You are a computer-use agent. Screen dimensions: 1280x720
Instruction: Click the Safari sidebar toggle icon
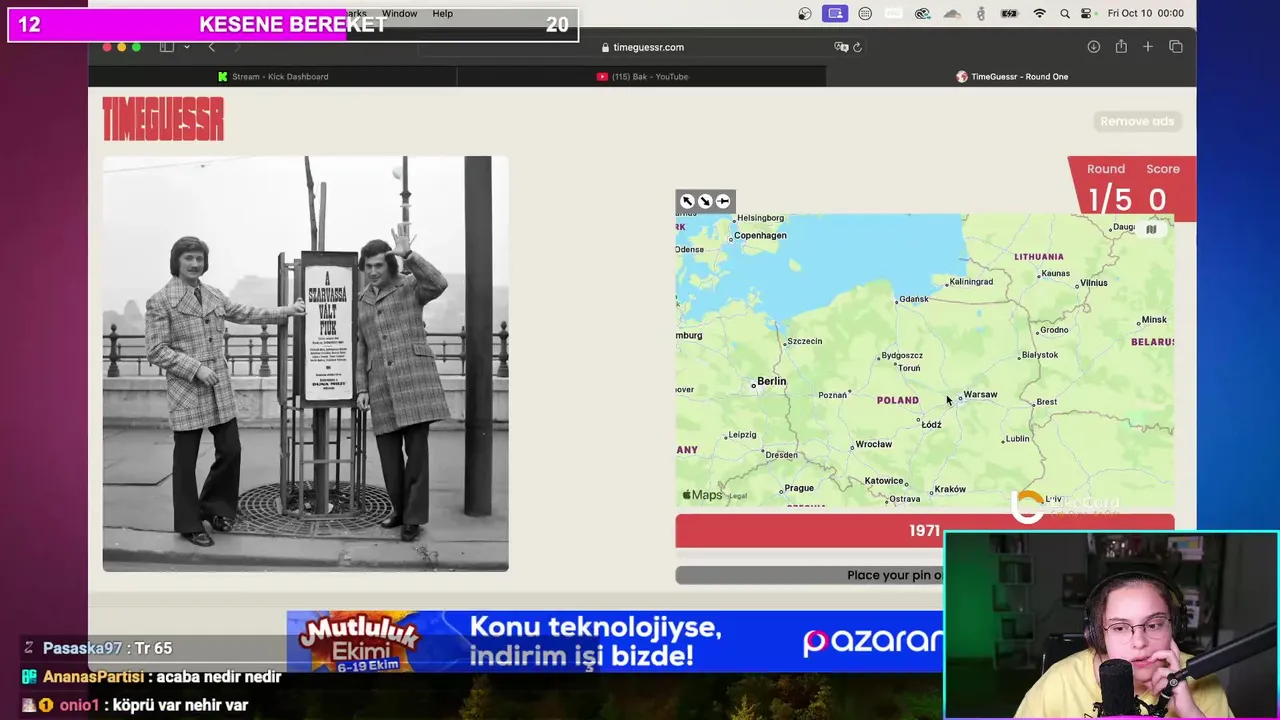(x=167, y=47)
